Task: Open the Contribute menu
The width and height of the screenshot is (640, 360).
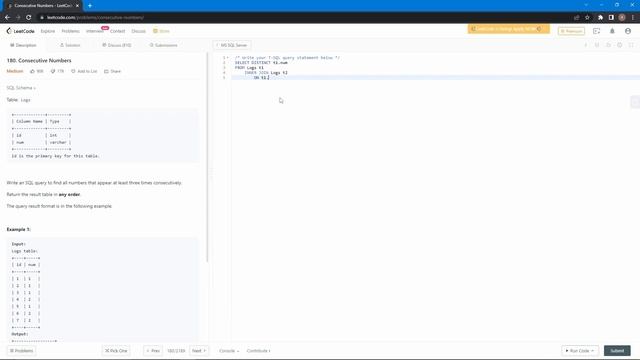Action: [259, 351]
